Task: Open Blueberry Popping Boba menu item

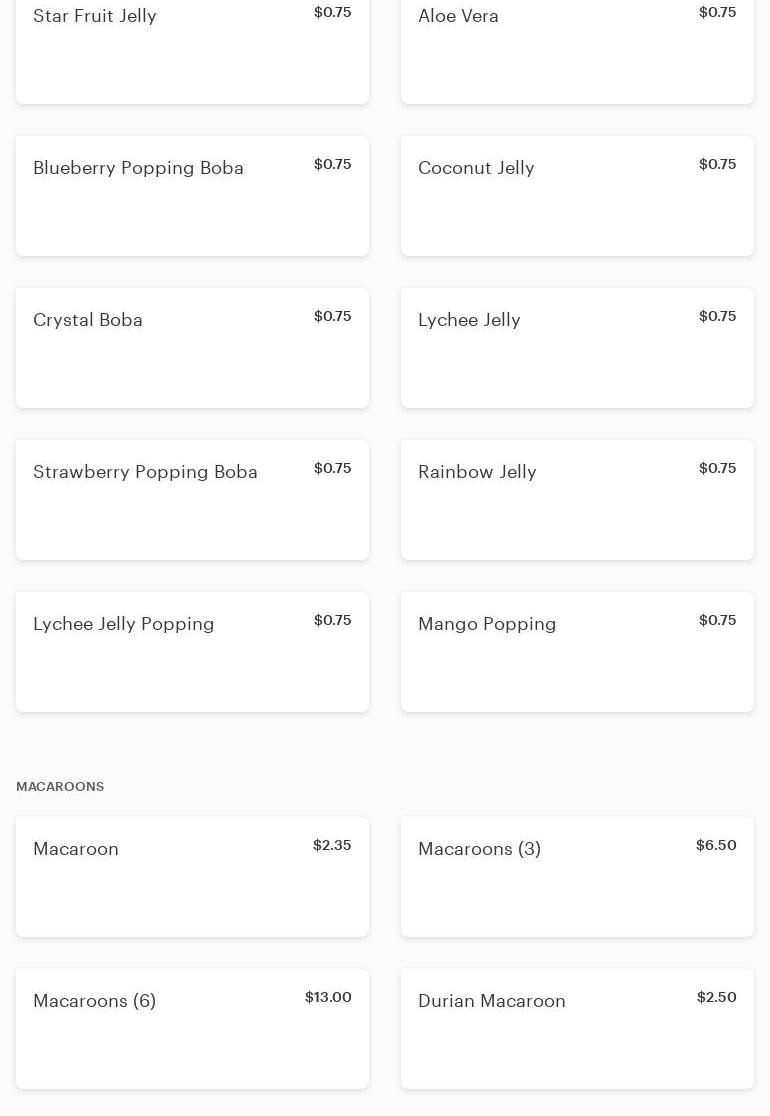Action: click(x=192, y=196)
